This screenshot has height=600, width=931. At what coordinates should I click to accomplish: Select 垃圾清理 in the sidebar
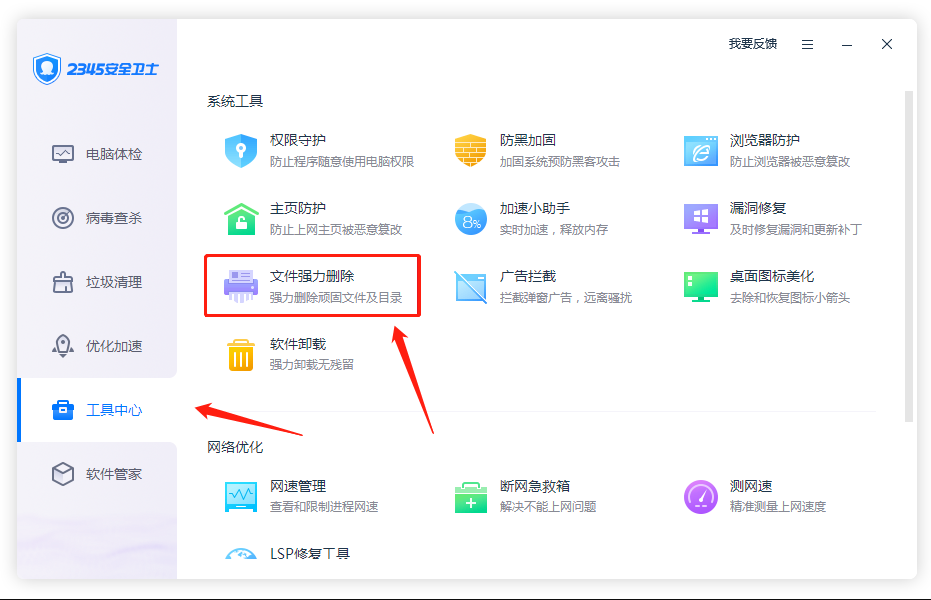point(98,282)
